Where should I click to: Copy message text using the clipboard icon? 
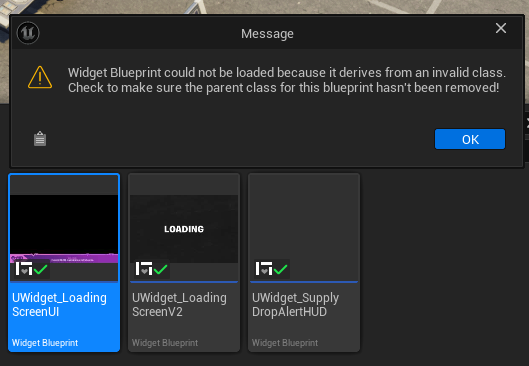(40, 139)
